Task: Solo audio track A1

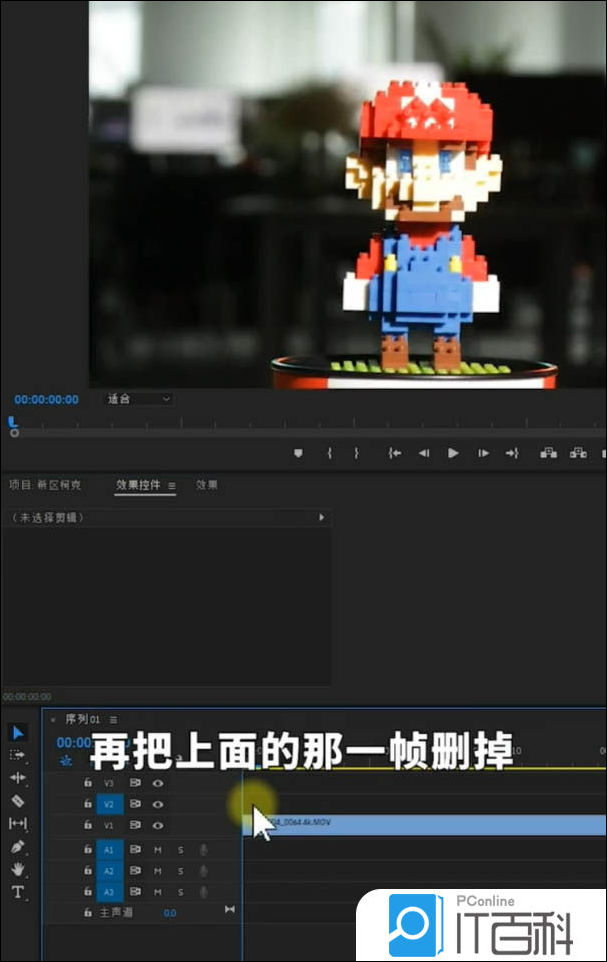Action: 180,850
